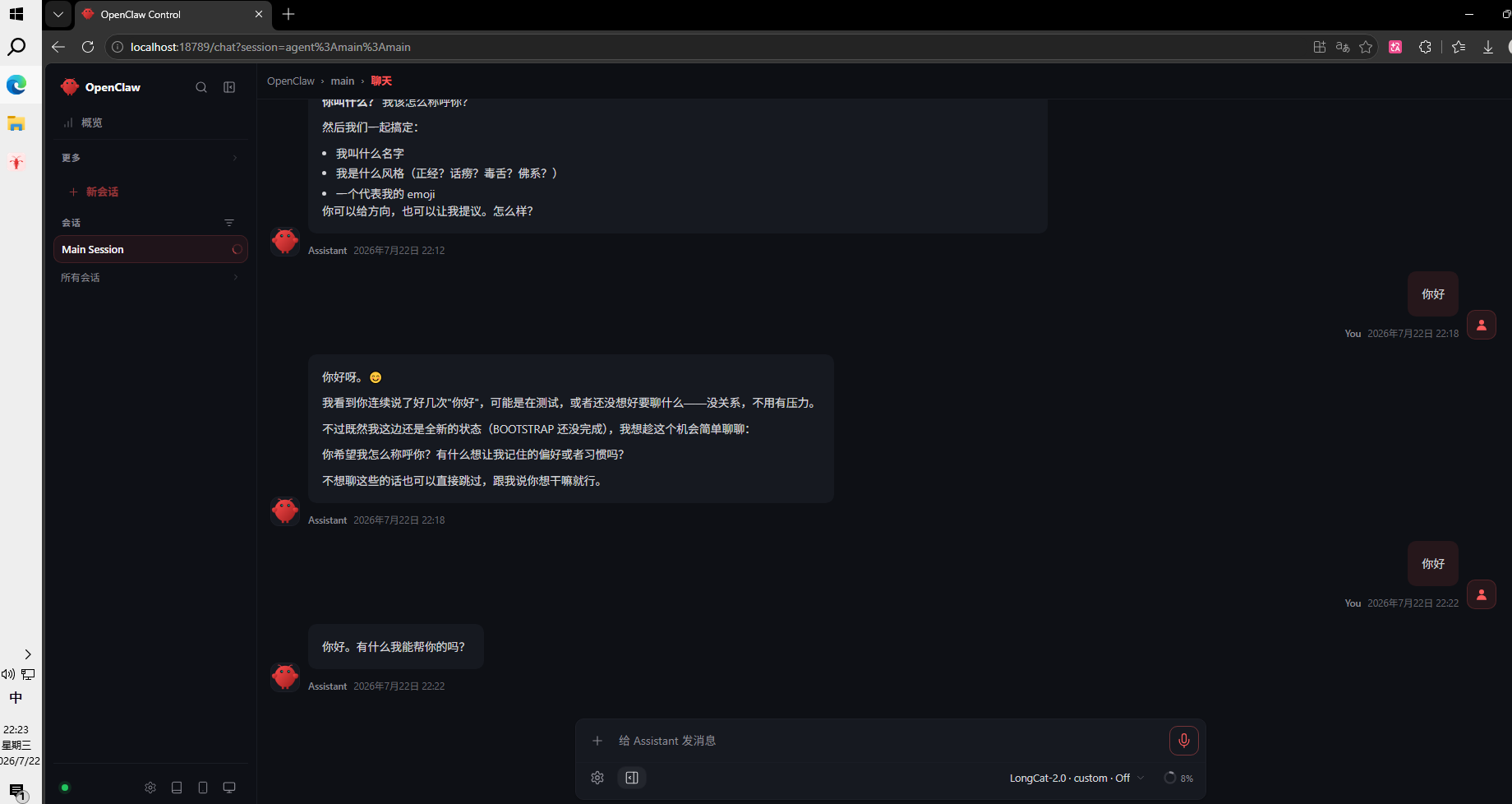This screenshot has width=1512, height=804.
Task: Click the OpenClaw breadcrumb link
Action: tap(291, 81)
